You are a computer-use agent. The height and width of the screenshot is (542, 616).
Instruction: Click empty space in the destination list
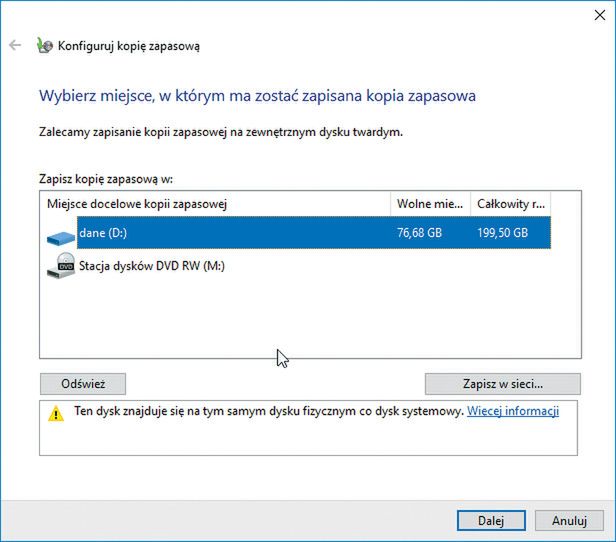(300, 320)
